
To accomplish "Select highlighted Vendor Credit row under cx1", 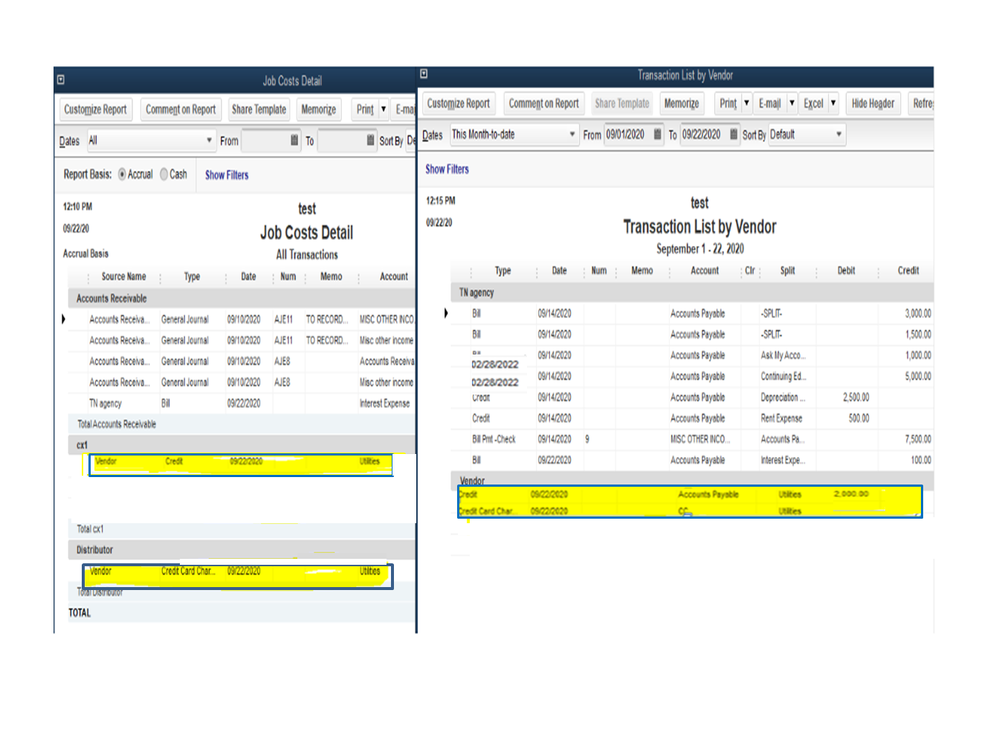I will pos(241,464).
